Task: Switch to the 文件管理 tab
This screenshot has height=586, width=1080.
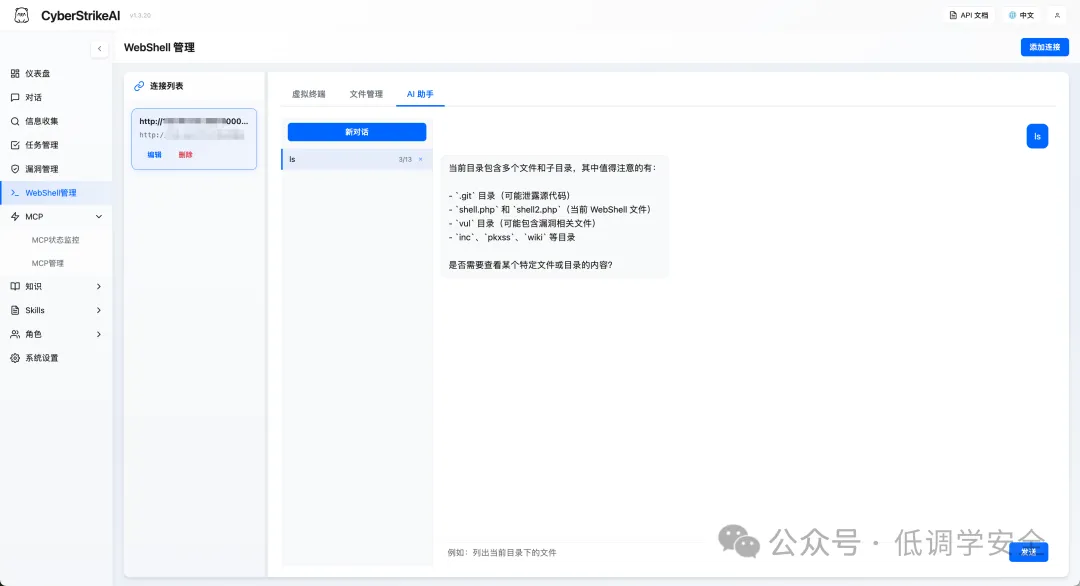Action: pos(366,94)
